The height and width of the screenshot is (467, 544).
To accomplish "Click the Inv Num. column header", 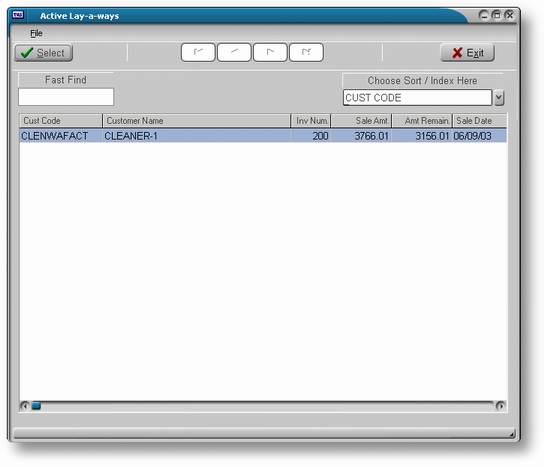I will (311, 121).
